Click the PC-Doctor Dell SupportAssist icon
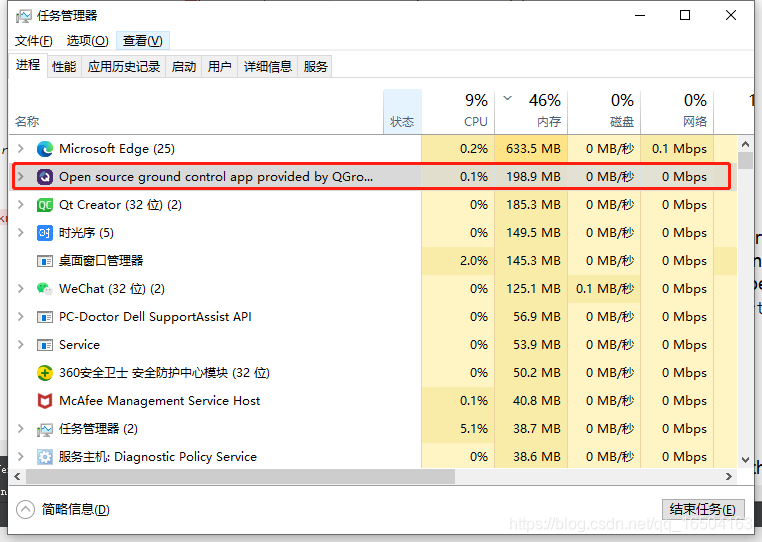Screen dimensions: 762x542 pos(45,317)
